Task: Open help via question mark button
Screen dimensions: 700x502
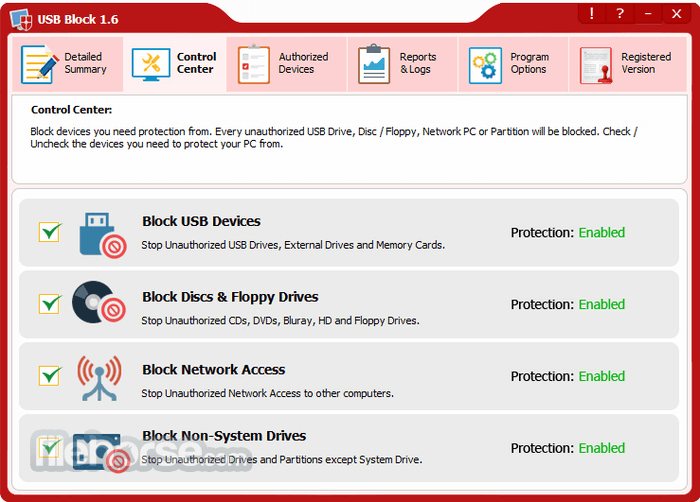Action: pyautogui.click(x=620, y=14)
